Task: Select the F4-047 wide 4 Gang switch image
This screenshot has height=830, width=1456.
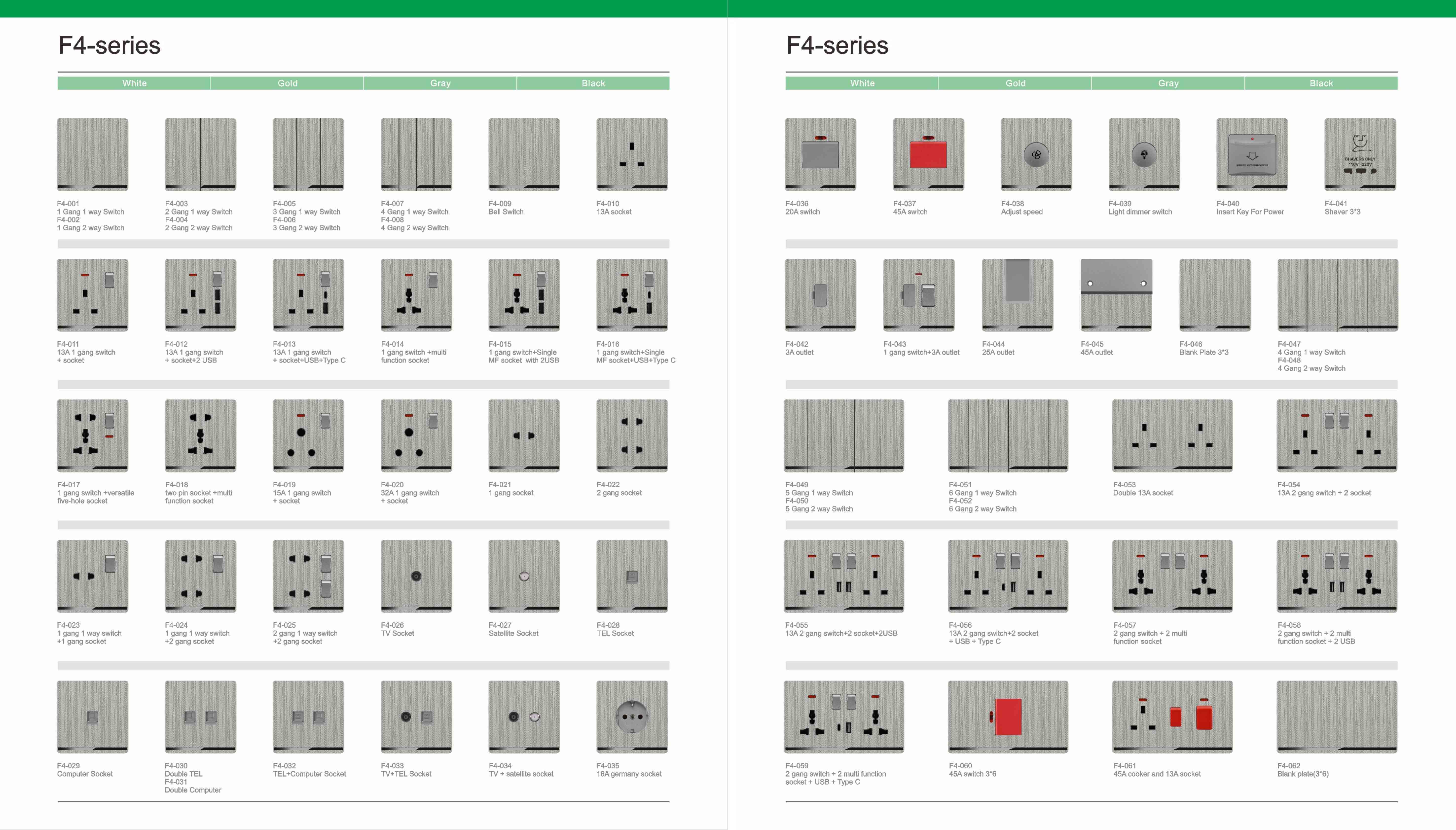Action: click(x=1337, y=295)
